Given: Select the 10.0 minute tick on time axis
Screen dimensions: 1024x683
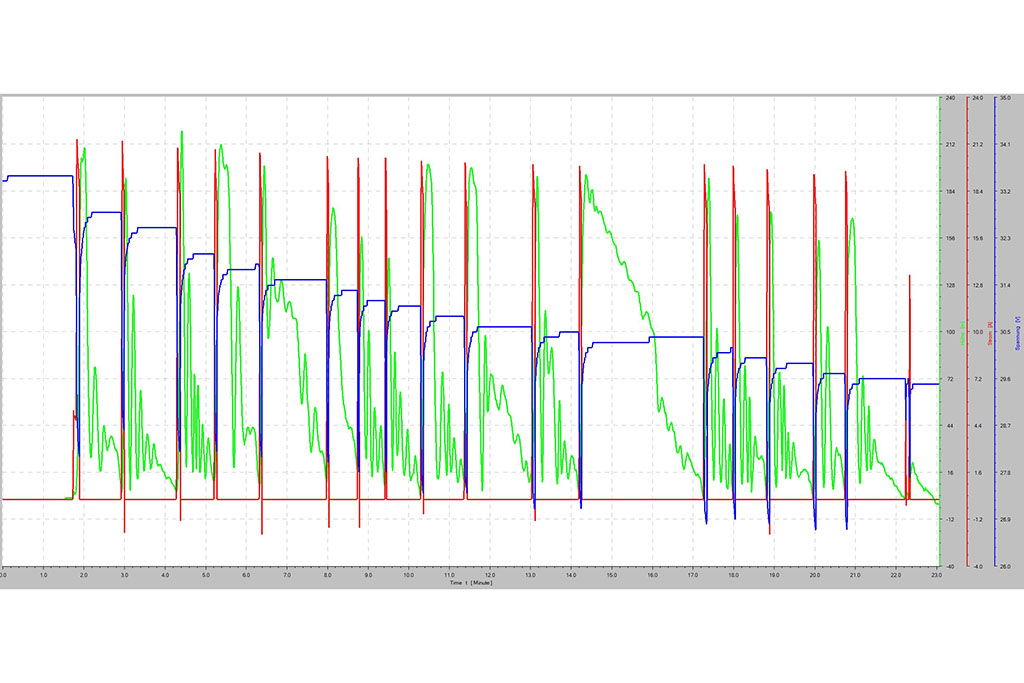Looking at the screenshot, I should click(x=409, y=575).
